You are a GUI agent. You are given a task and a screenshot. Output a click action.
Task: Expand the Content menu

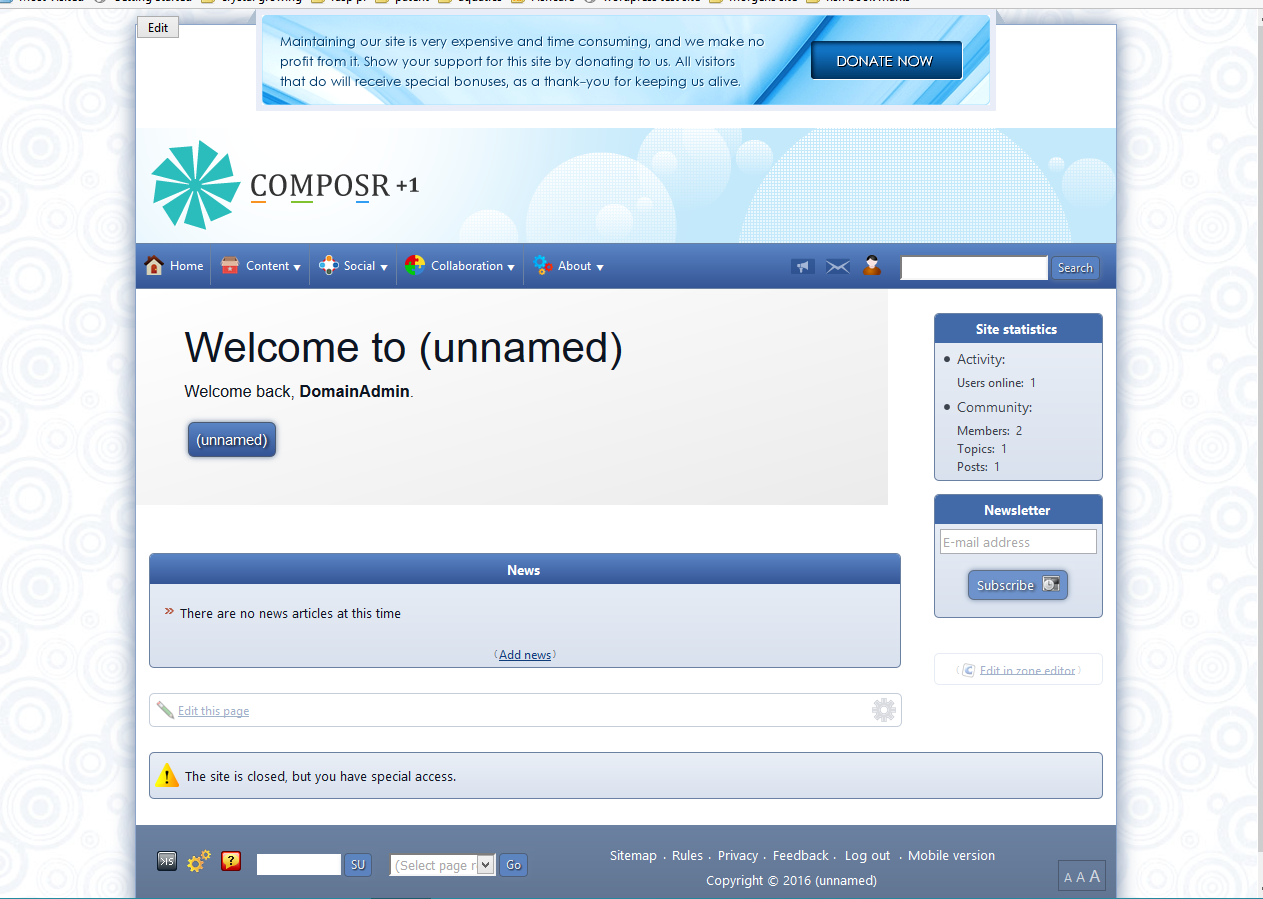click(x=261, y=266)
